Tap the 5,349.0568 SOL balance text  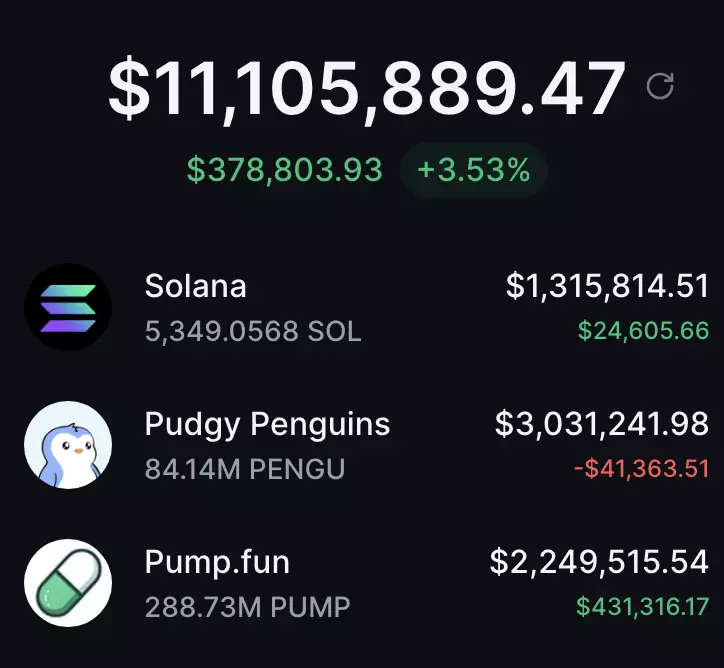tap(253, 331)
